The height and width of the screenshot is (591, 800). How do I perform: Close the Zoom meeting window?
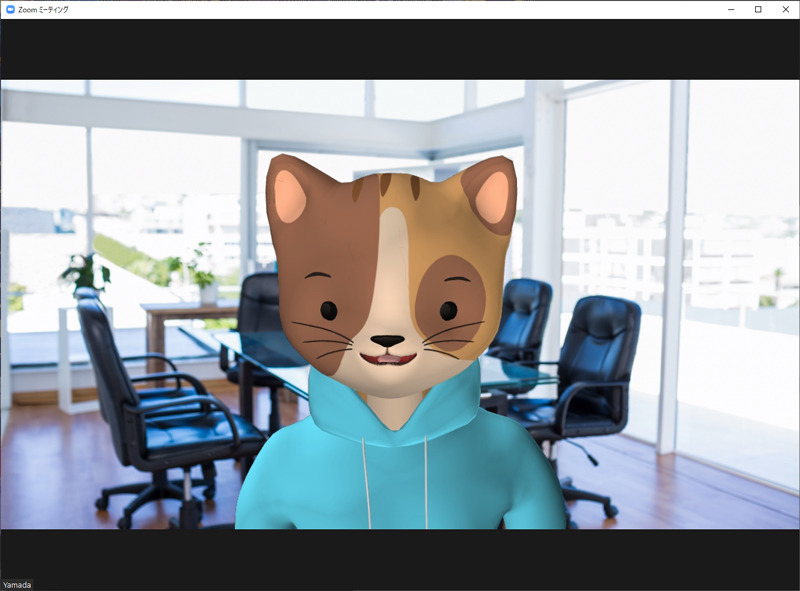click(x=786, y=9)
